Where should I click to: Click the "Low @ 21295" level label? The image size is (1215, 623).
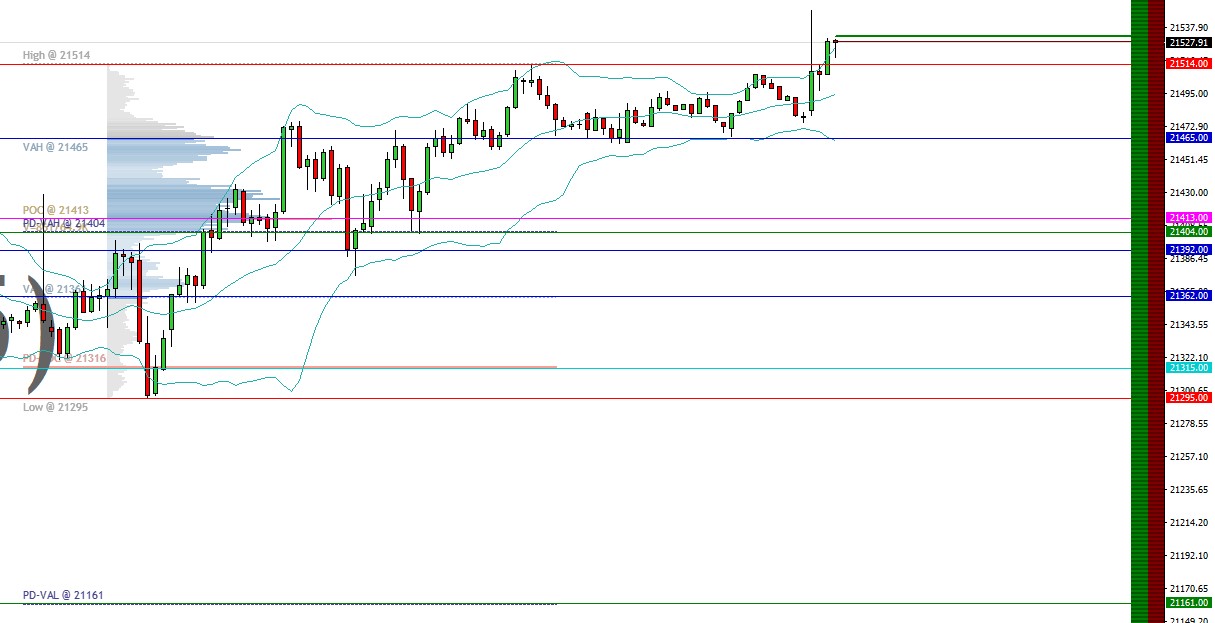[x=55, y=407]
